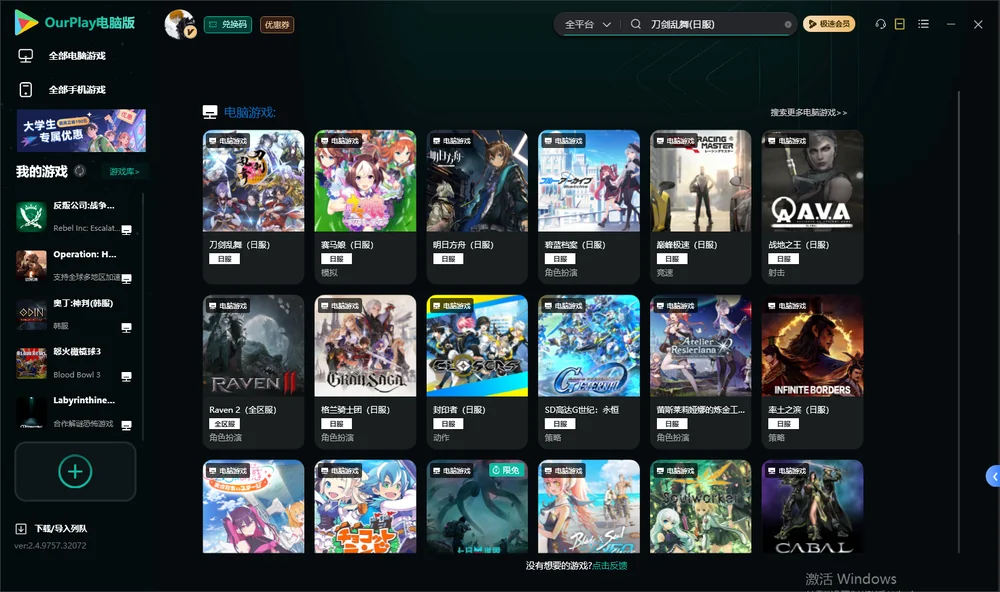Expand the blue side panel arrow
The width and height of the screenshot is (1000, 592).
(994, 477)
